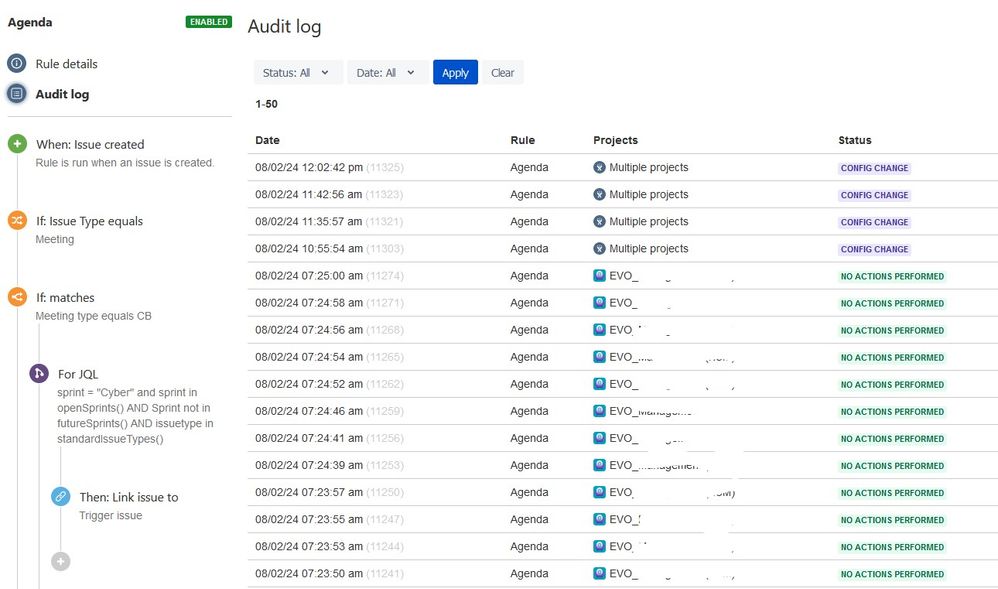Click Meeting type equals CB description

[x=94, y=316]
